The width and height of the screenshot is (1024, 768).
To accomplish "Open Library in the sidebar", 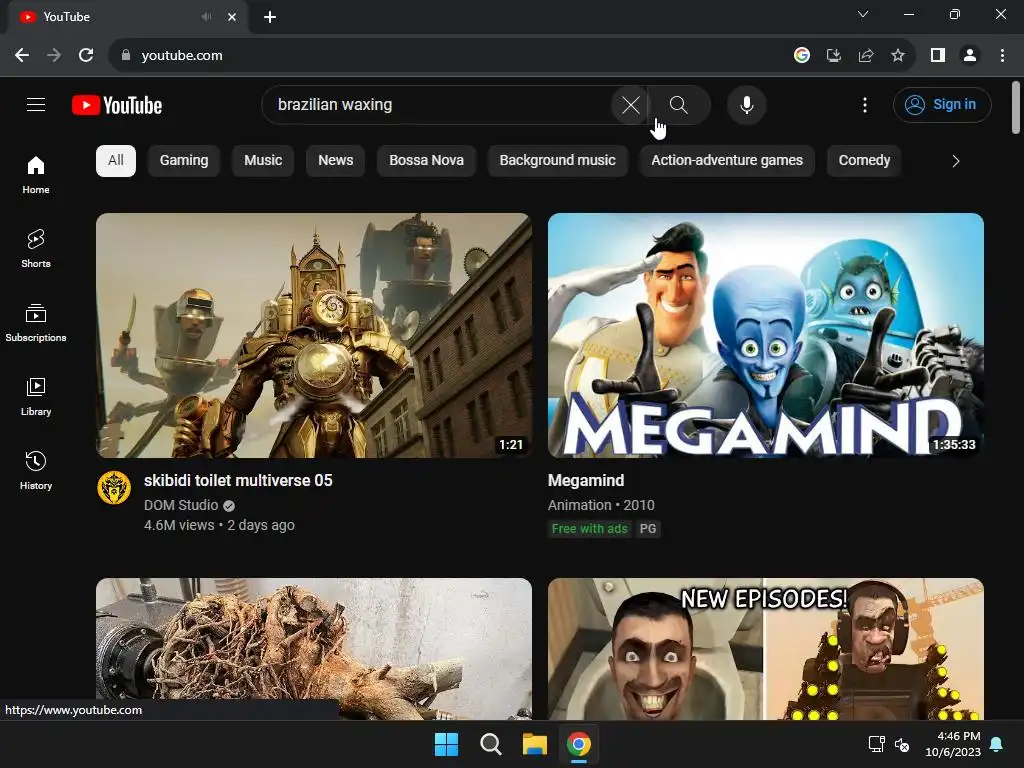I will click(x=36, y=396).
